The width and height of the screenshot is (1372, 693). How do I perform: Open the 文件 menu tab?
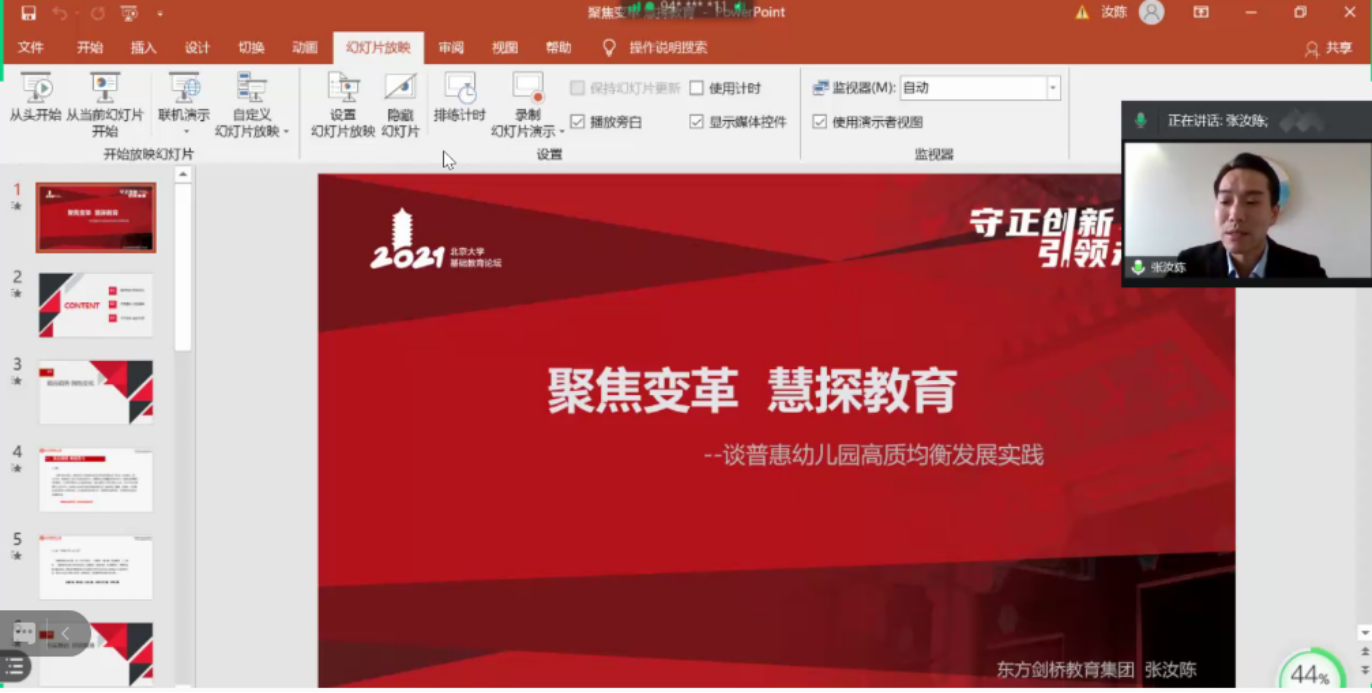(31, 47)
